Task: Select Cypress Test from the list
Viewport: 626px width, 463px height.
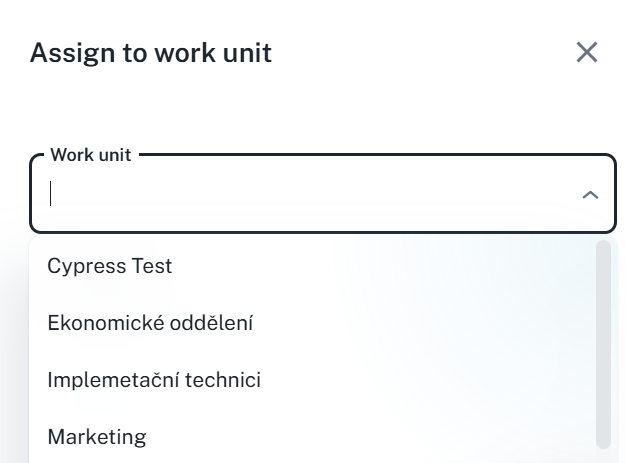Action: pos(110,266)
